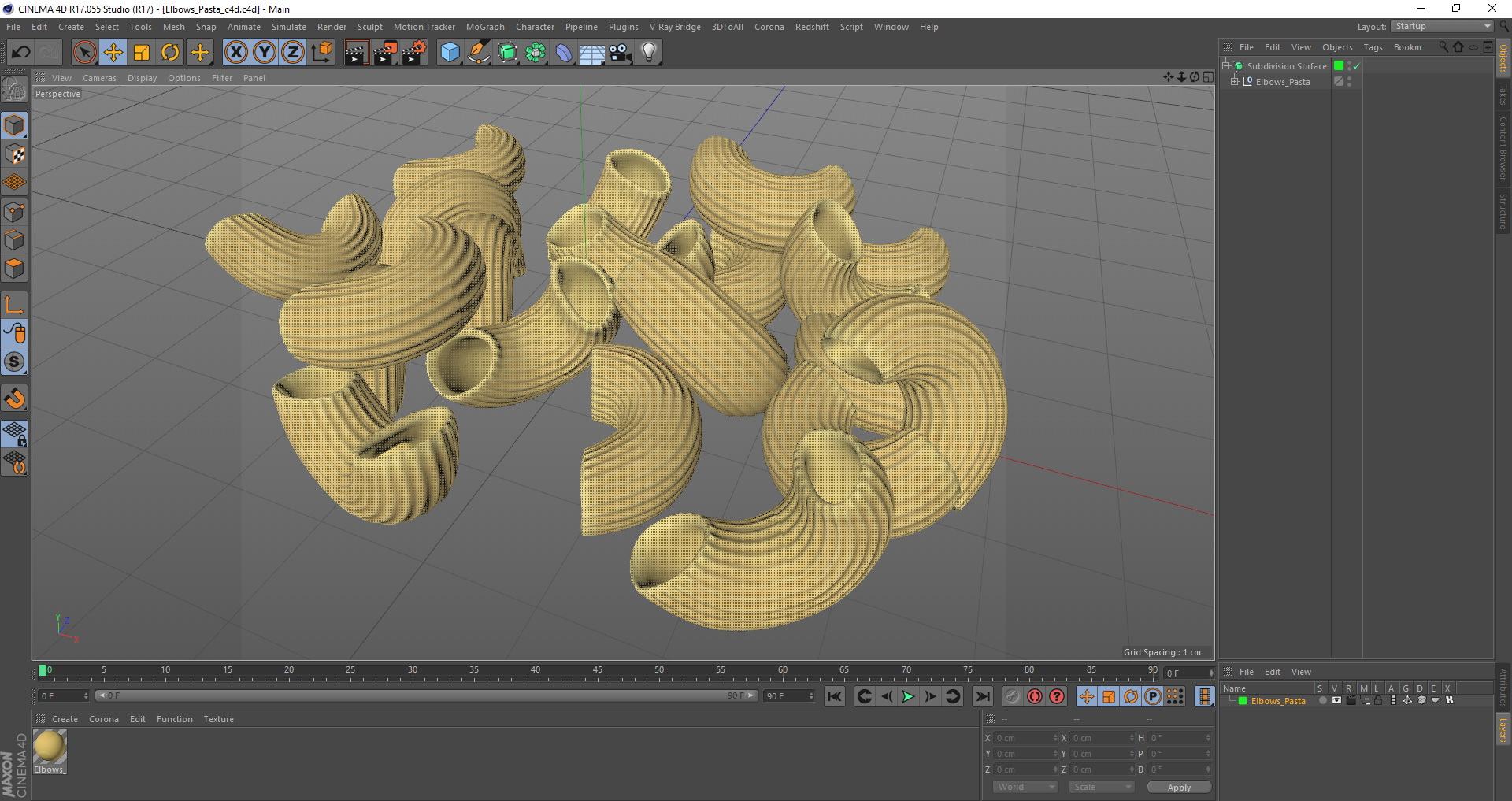Add a Cube primitive object

pos(450,53)
